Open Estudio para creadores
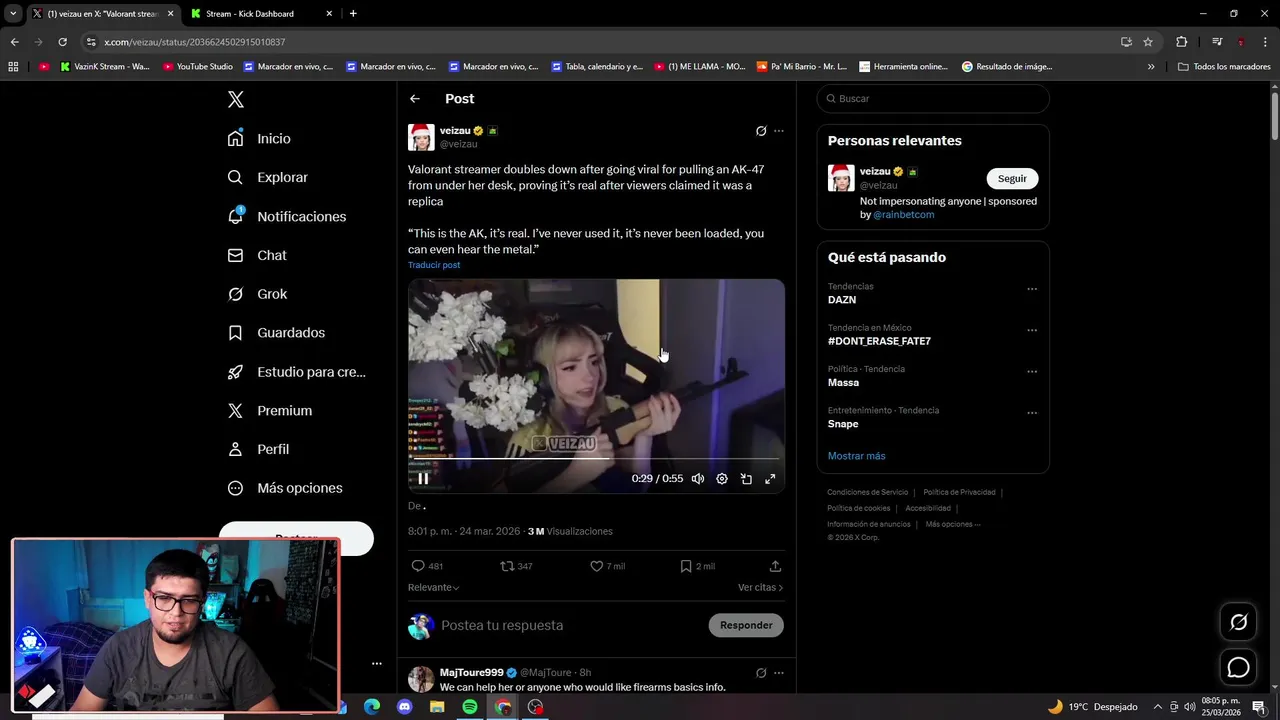1280x720 pixels. point(296,372)
